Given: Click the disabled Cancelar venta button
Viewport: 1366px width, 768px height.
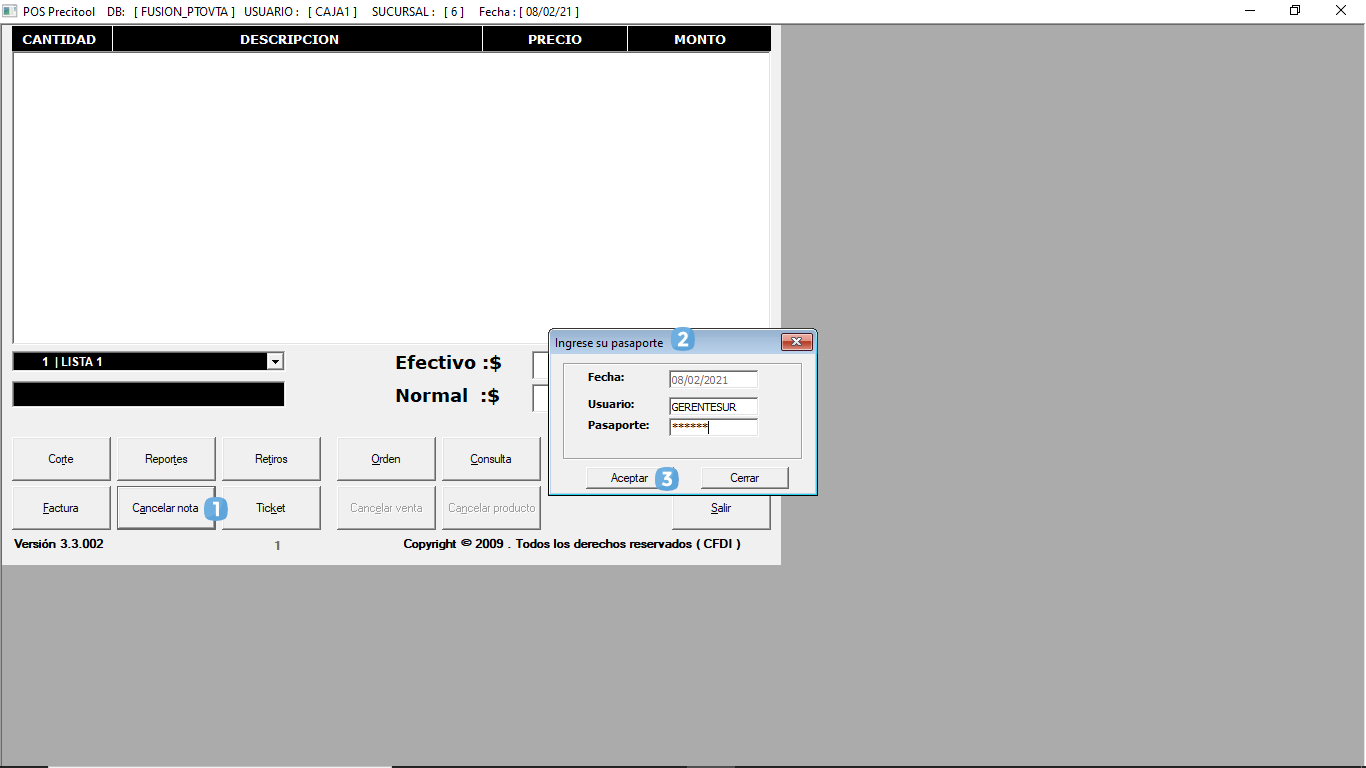Looking at the screenshot, I should coord(386,508).
